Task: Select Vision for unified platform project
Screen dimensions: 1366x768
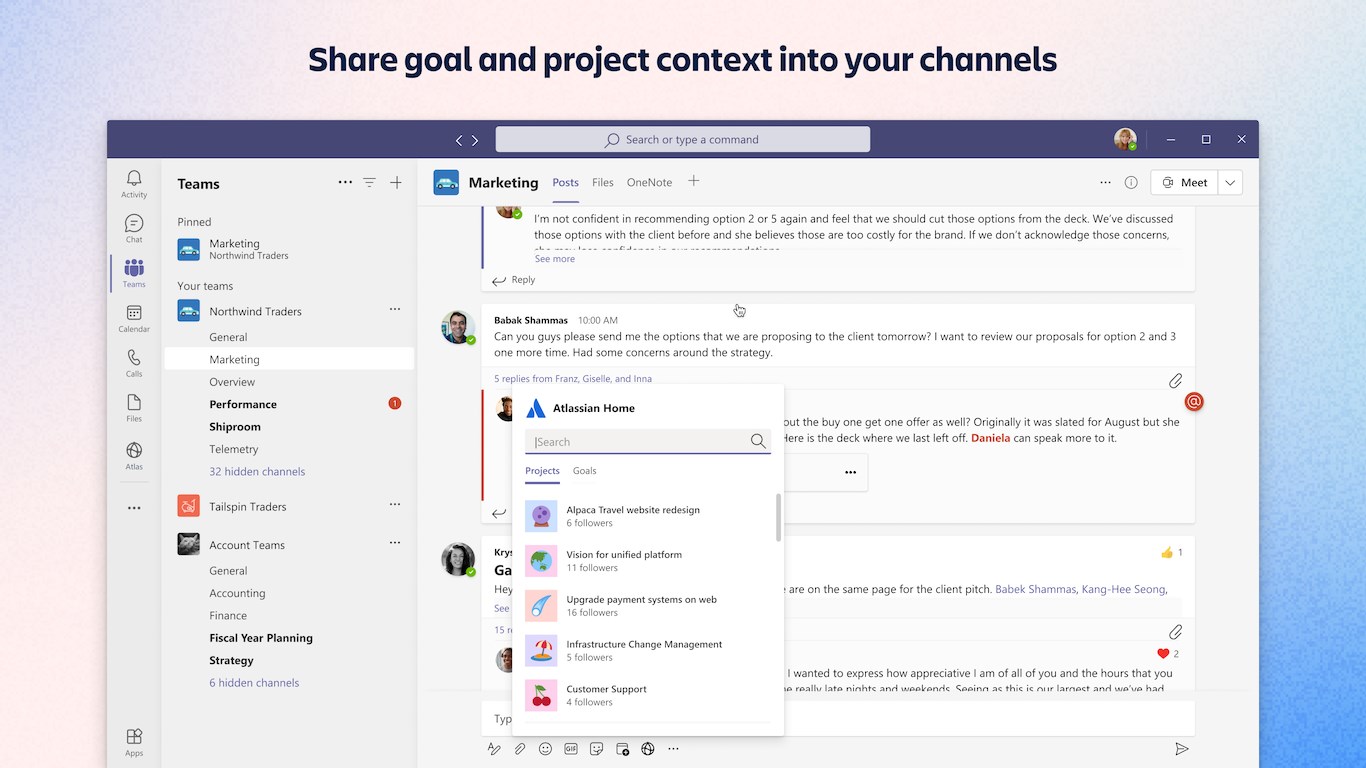Action: pos(648,561)
